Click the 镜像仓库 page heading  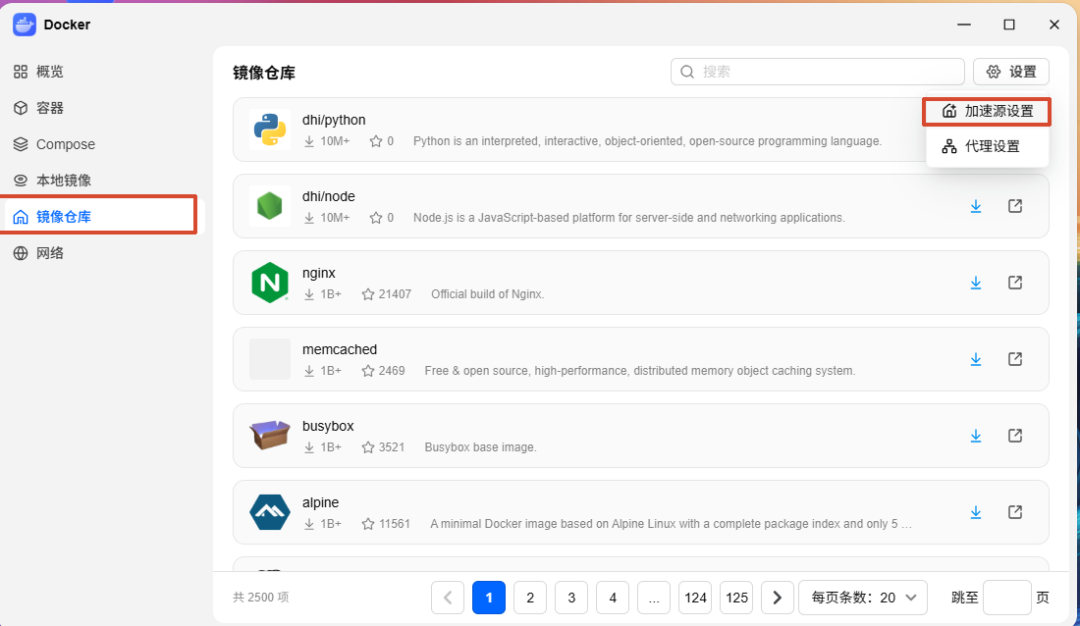pyautogui.click(x=264, y=73)
